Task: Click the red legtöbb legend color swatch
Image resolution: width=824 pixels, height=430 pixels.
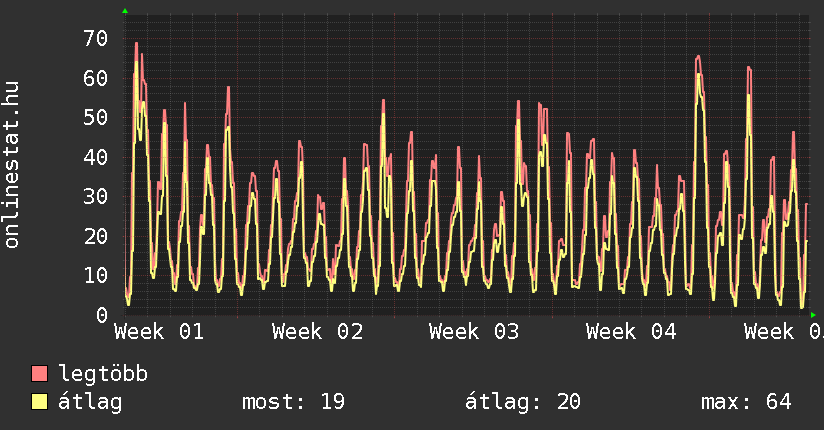Action: click(40, 374)
